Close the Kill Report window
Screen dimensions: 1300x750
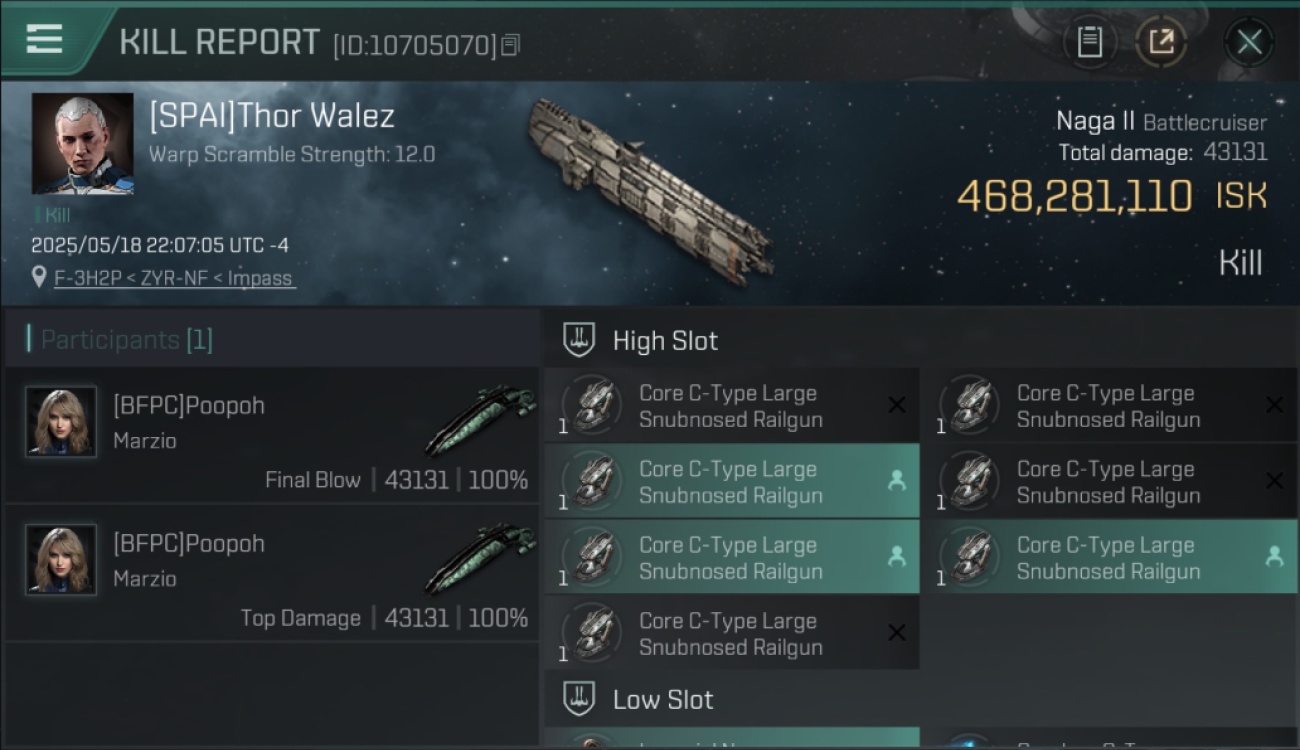click(1249, 42)
